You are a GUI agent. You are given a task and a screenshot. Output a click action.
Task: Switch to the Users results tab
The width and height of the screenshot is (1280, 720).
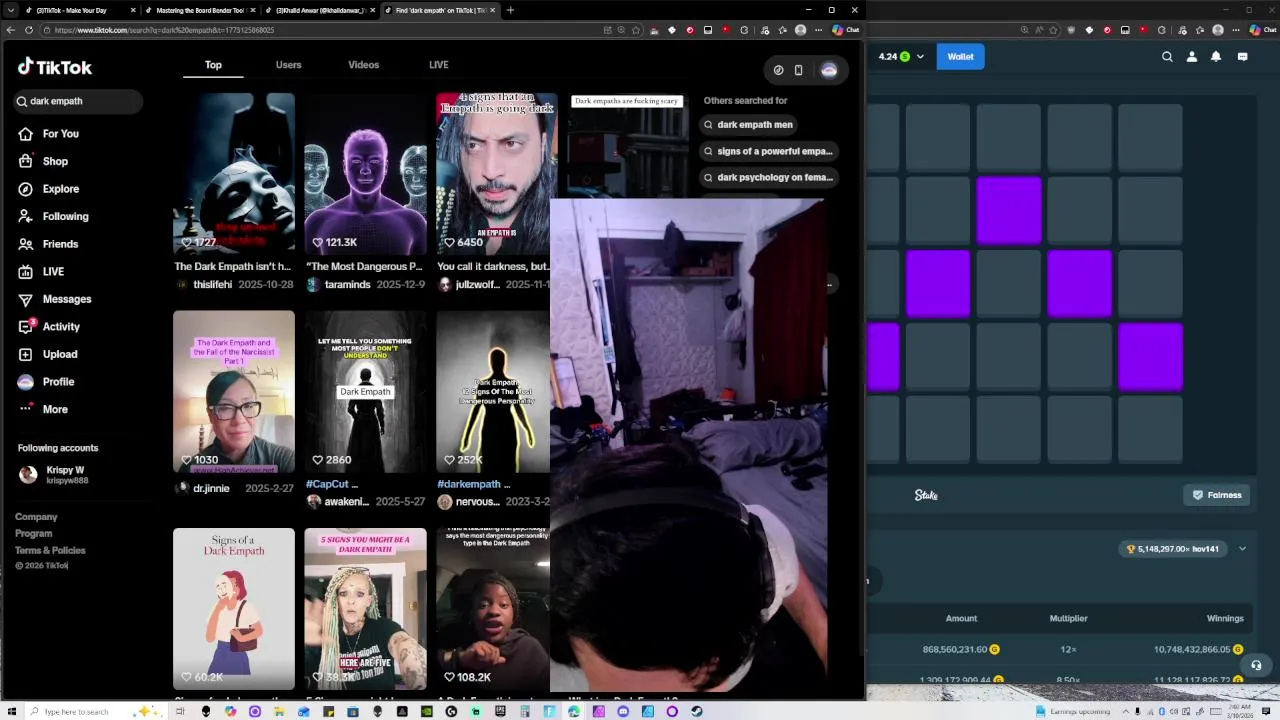coord(288,65)
